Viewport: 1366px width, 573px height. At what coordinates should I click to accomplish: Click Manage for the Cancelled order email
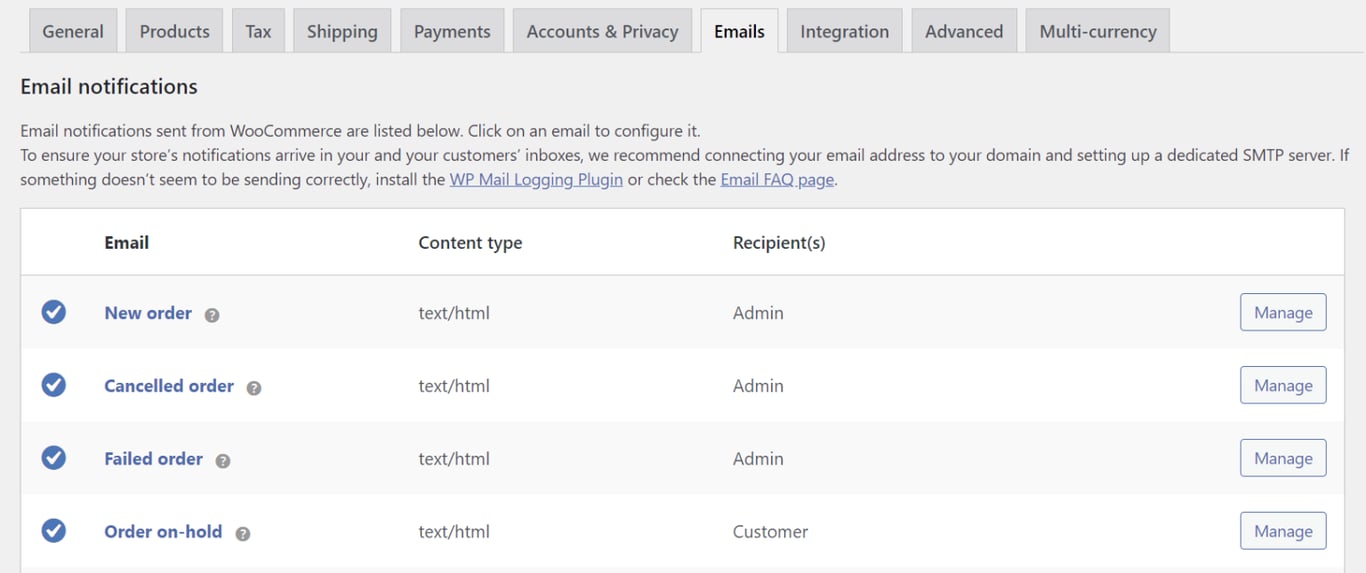click(x=1283, y=385)
